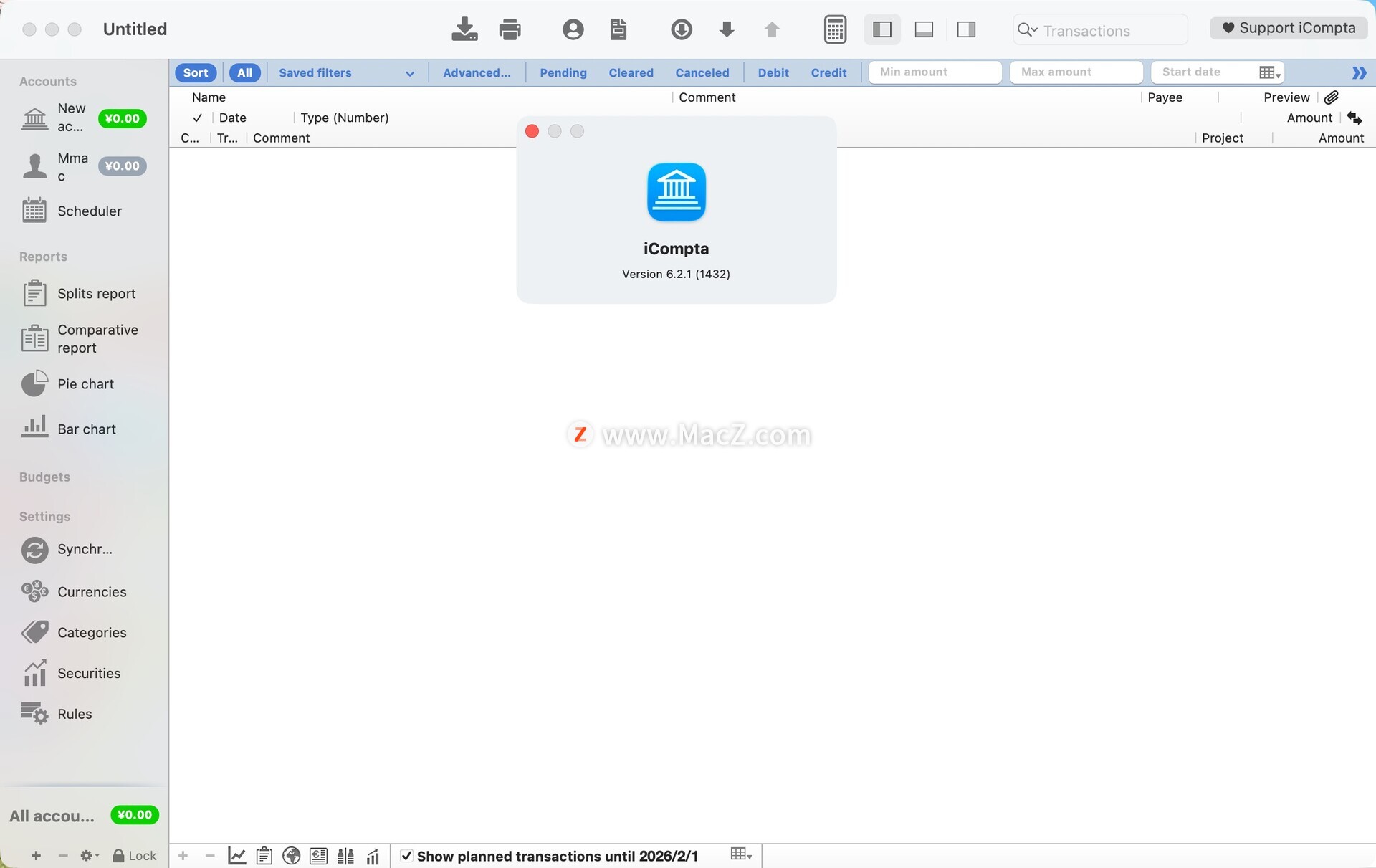The image size is (1376, 868).
Task: Click the payee person icon in toolbar
Action: coord(573,29)
